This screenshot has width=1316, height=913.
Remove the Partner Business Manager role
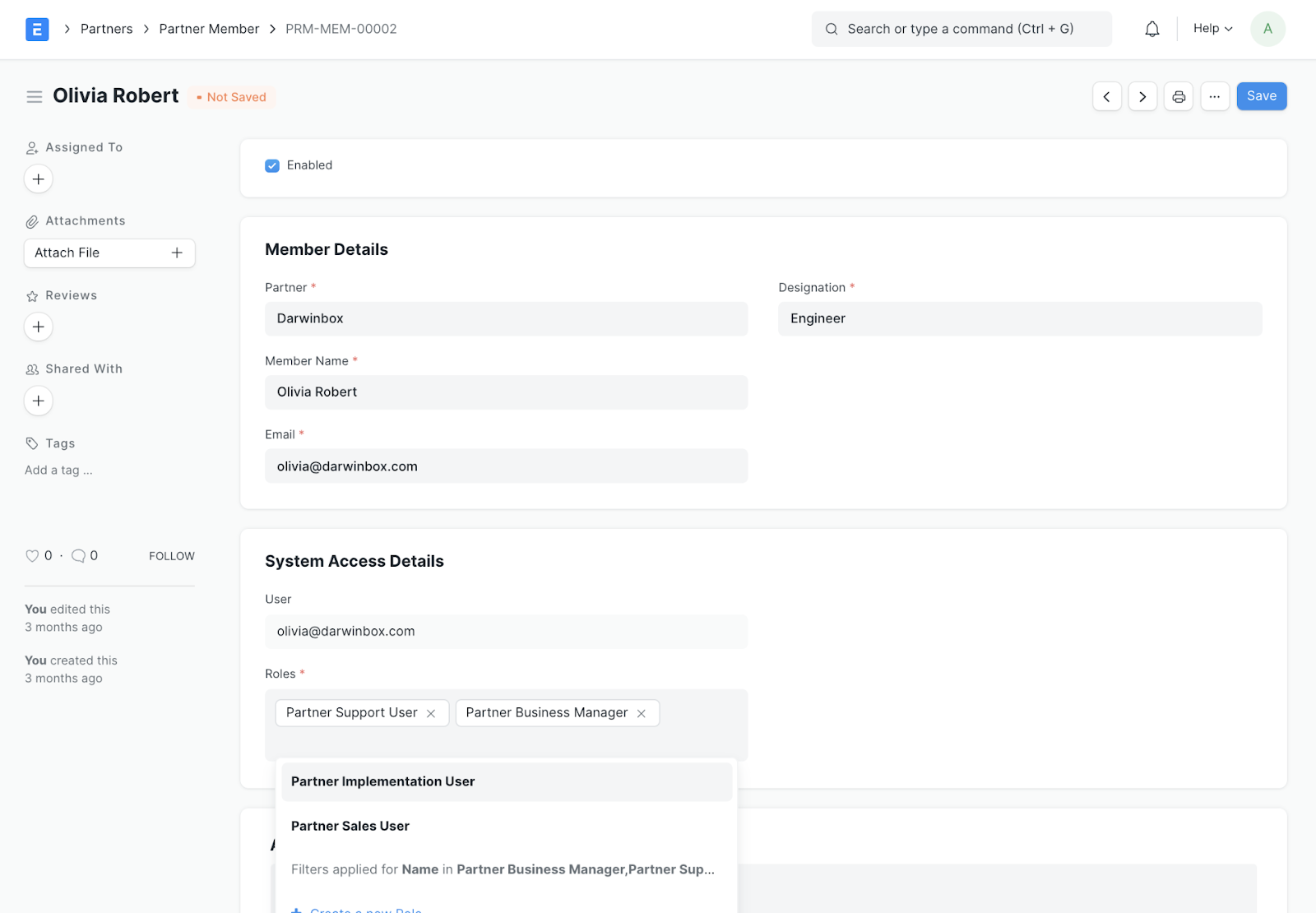(x=642, y=714)
